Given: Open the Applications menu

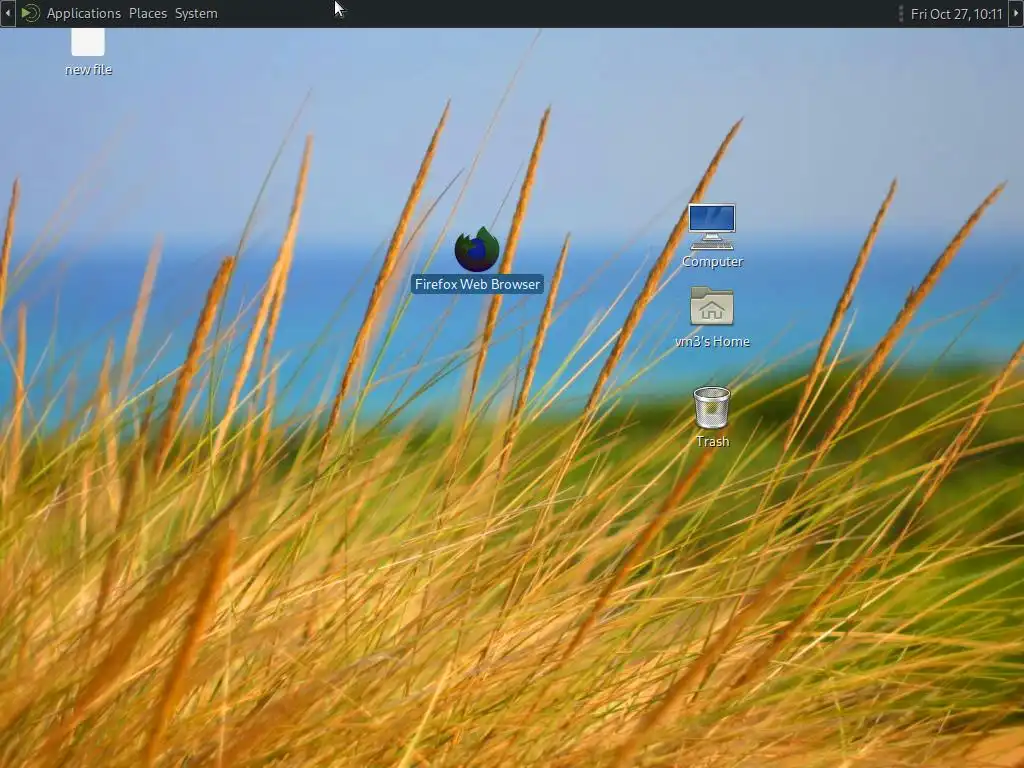Looking at the screenshot, I should click(84, 13).
